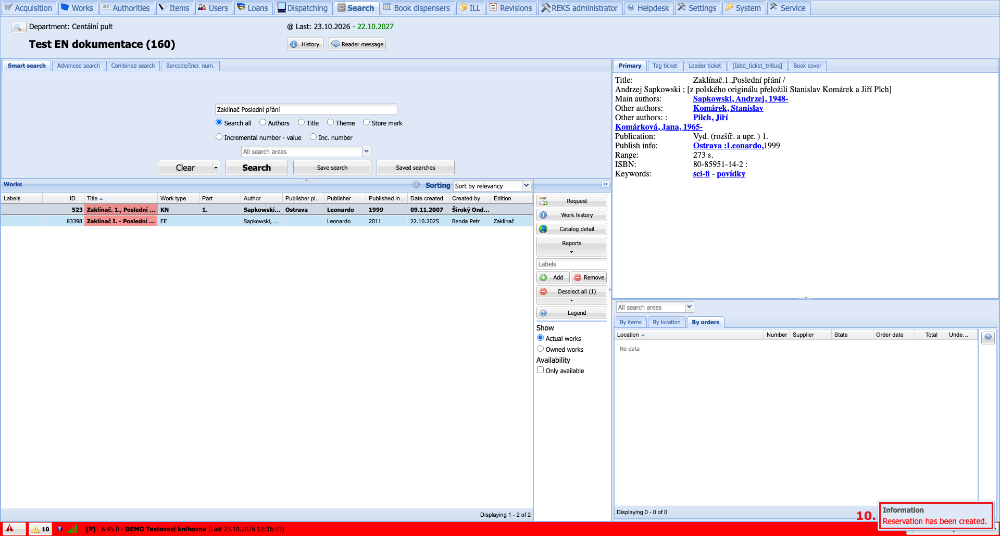The width and height of the screenshot is (1000, 536).
Task: Remove label with red Remove button
Action: coord(589,278)
